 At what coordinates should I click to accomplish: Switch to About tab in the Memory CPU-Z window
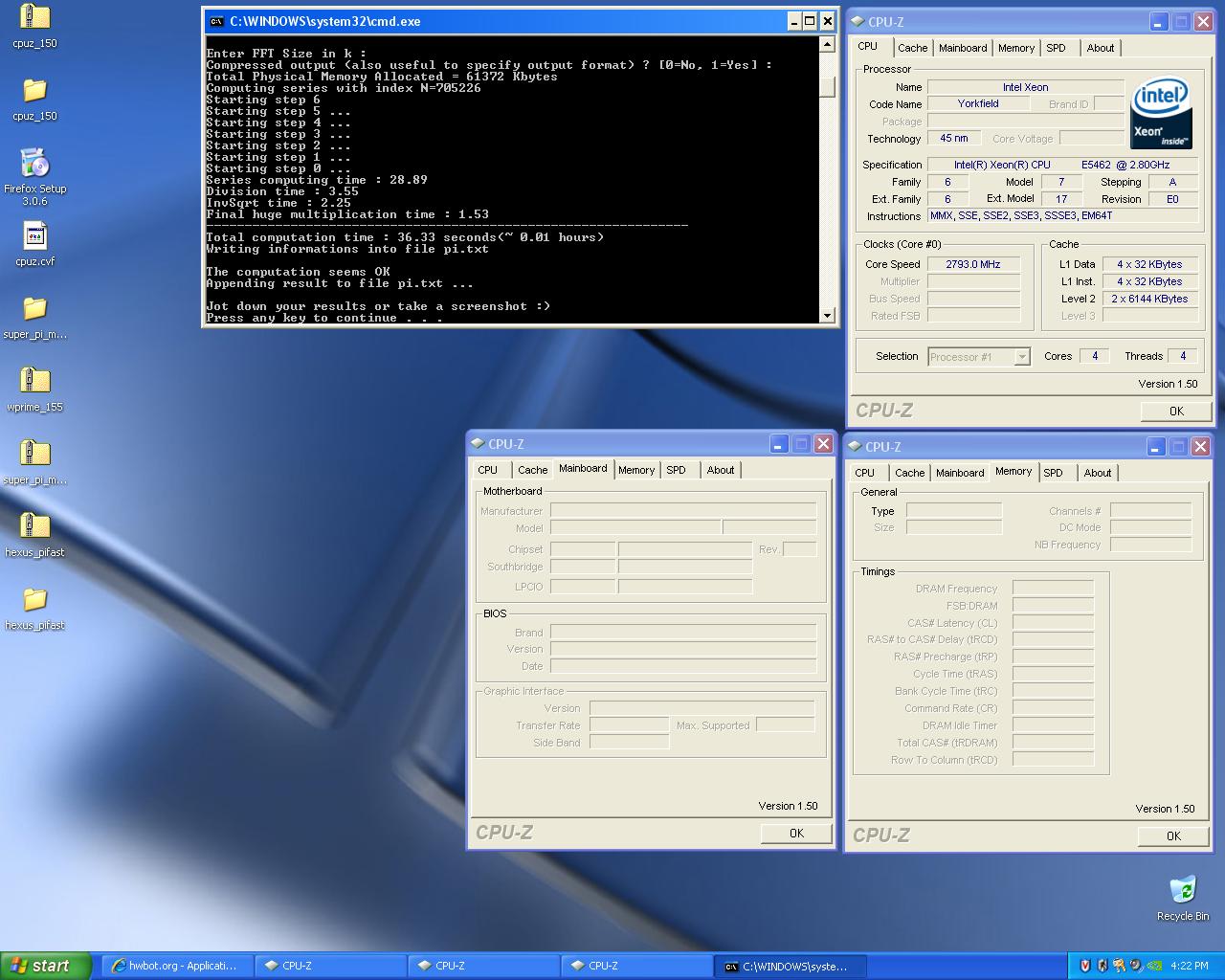tap(1098, 473)
